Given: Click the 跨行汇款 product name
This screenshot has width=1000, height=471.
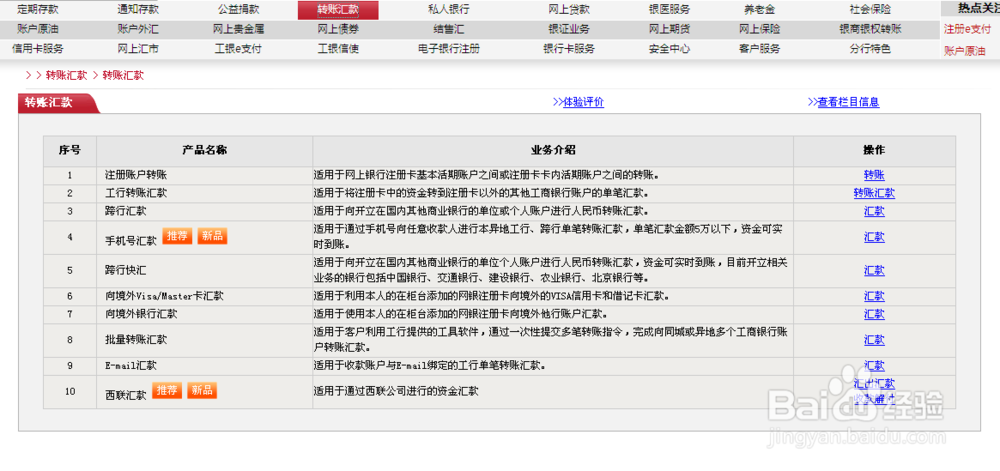Looking at the screenshot, I should pos(126,211).
